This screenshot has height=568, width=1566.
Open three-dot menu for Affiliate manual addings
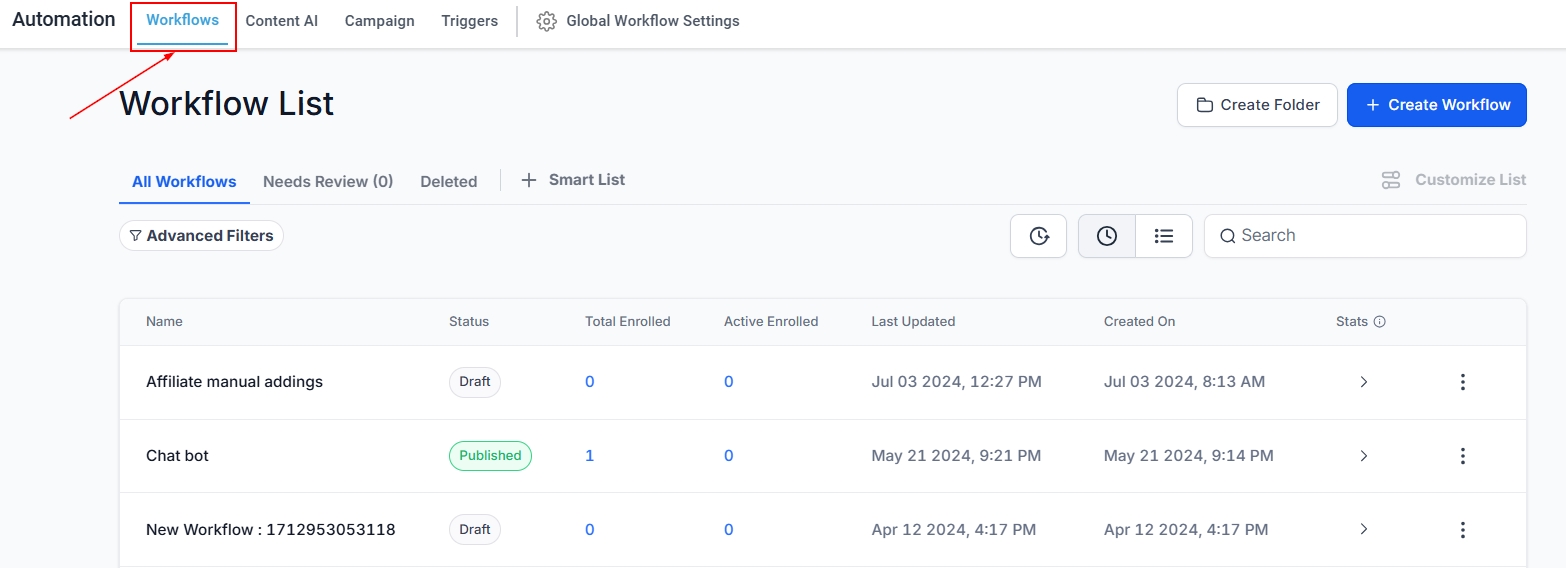point(1462,382)
